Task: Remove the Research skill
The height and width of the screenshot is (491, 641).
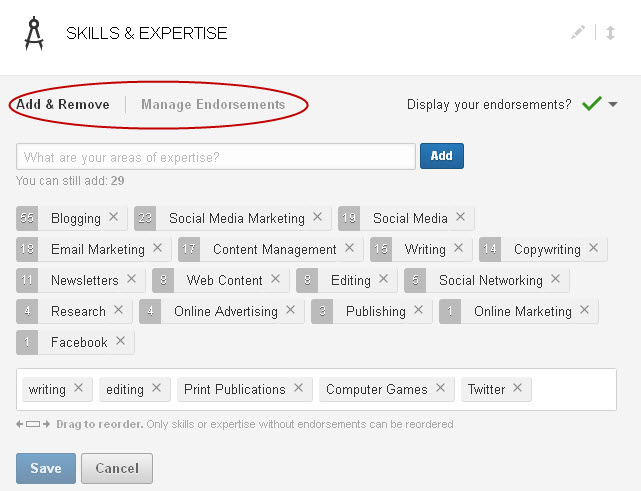Action: coord(119,310)
